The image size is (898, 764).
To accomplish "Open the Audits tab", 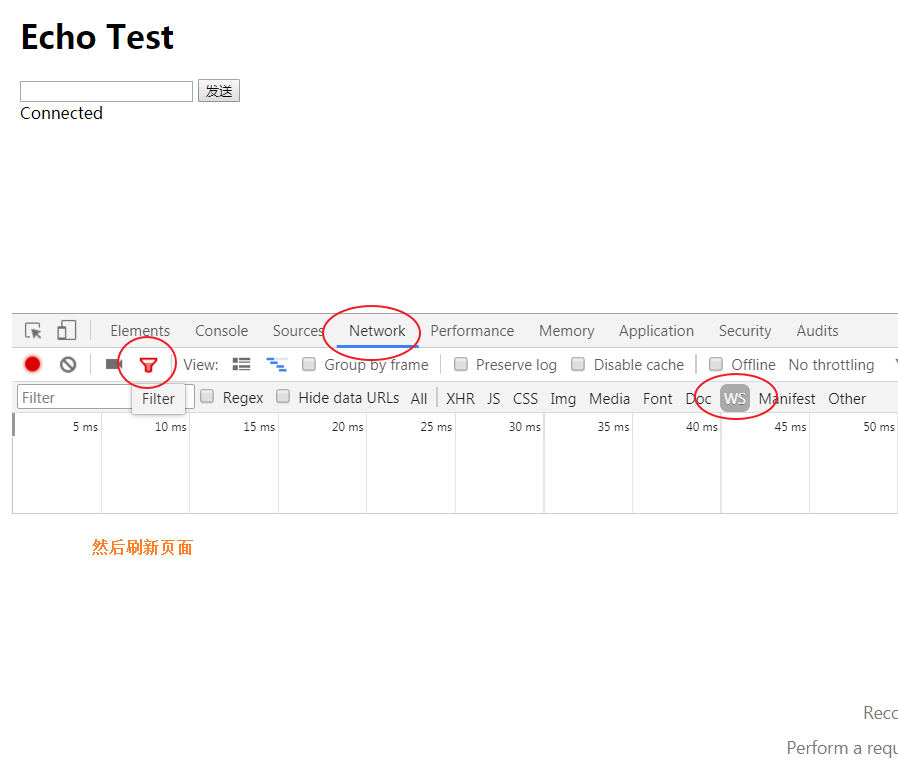I will tap(817, 331).
